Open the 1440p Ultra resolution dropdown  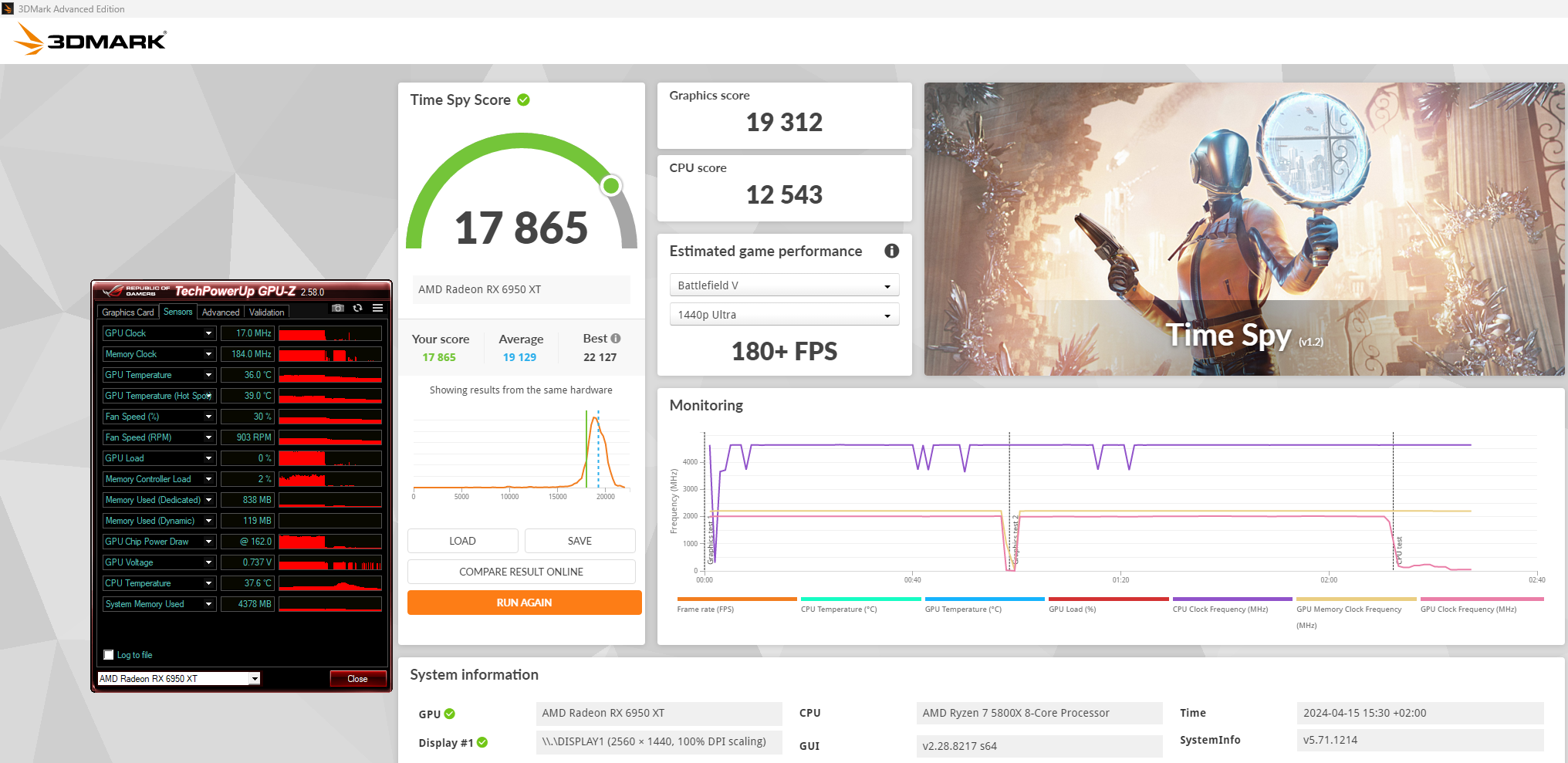784,315
